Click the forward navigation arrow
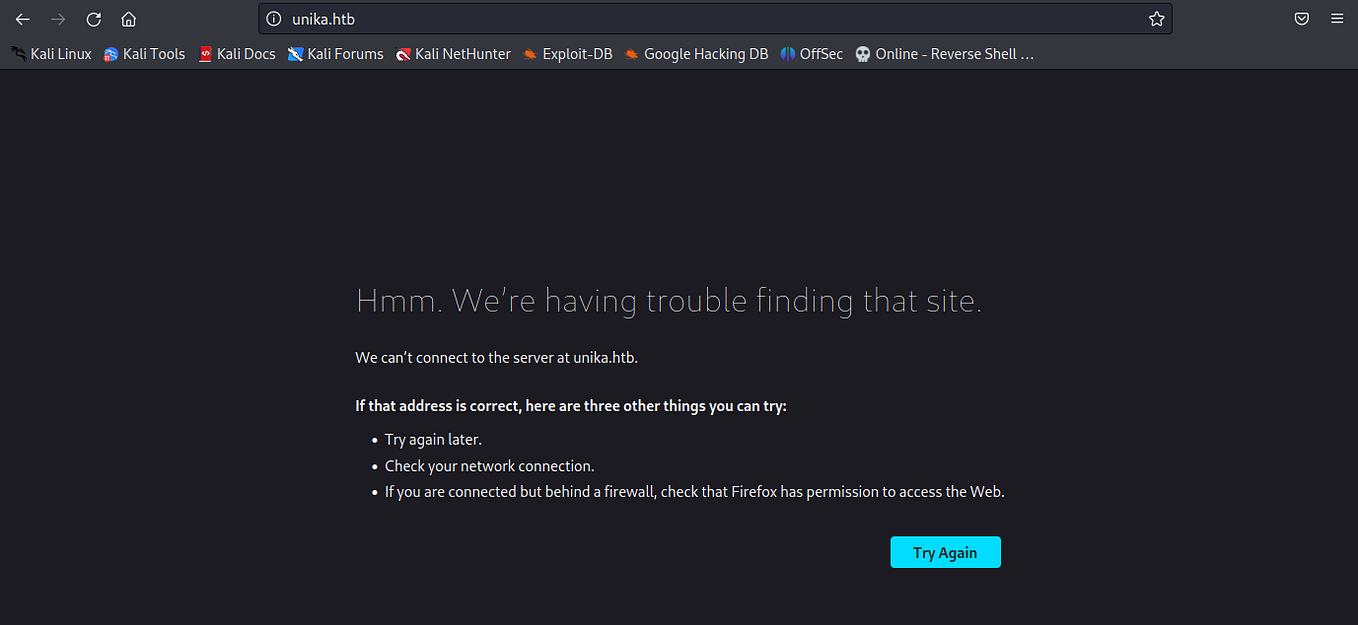Viewport: 1358px width, 625px height. pos(58,19)
